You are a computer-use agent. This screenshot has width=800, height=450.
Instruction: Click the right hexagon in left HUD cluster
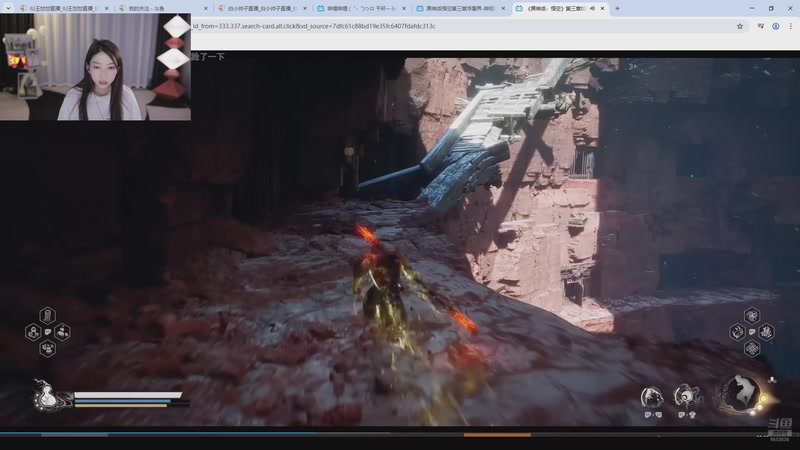tap(62, 333)
